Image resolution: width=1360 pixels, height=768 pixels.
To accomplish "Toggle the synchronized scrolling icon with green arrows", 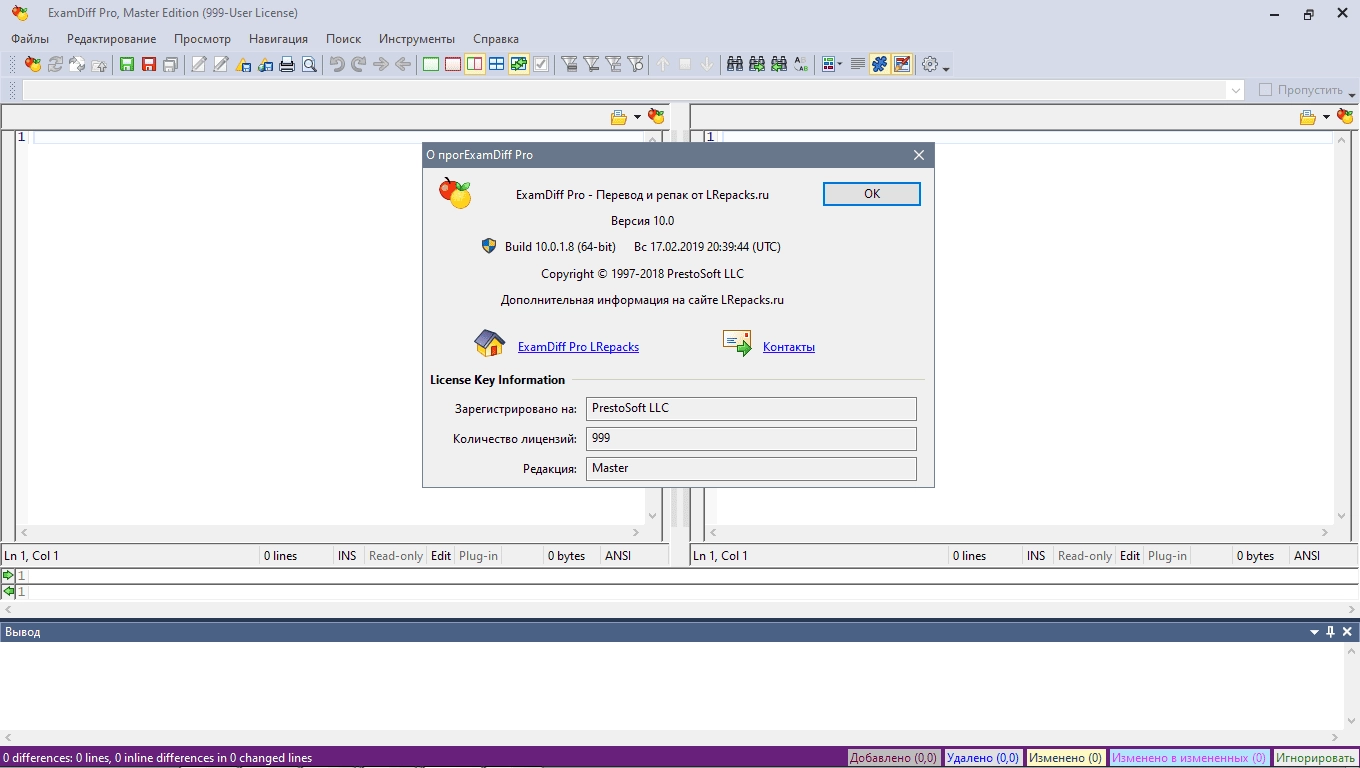I will coord(519,64).
